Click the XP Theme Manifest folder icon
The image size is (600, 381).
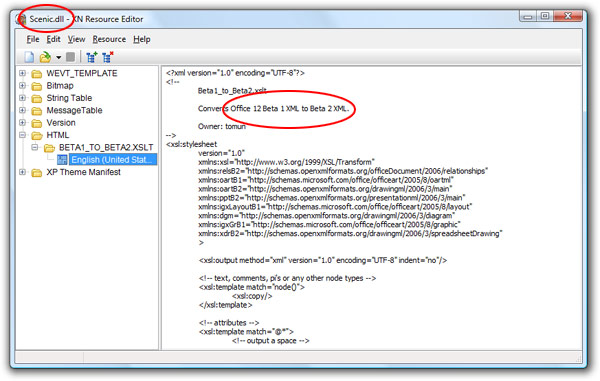[37, 173]
